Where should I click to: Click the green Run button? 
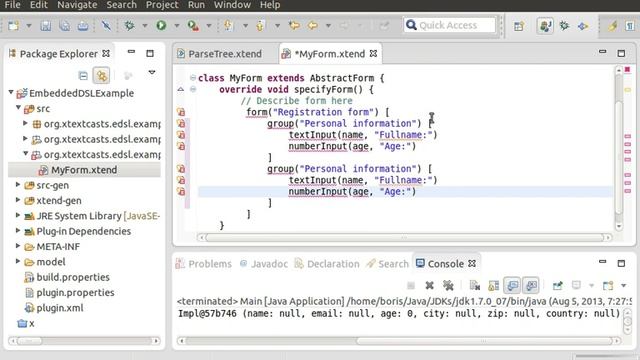click(161, 26)
